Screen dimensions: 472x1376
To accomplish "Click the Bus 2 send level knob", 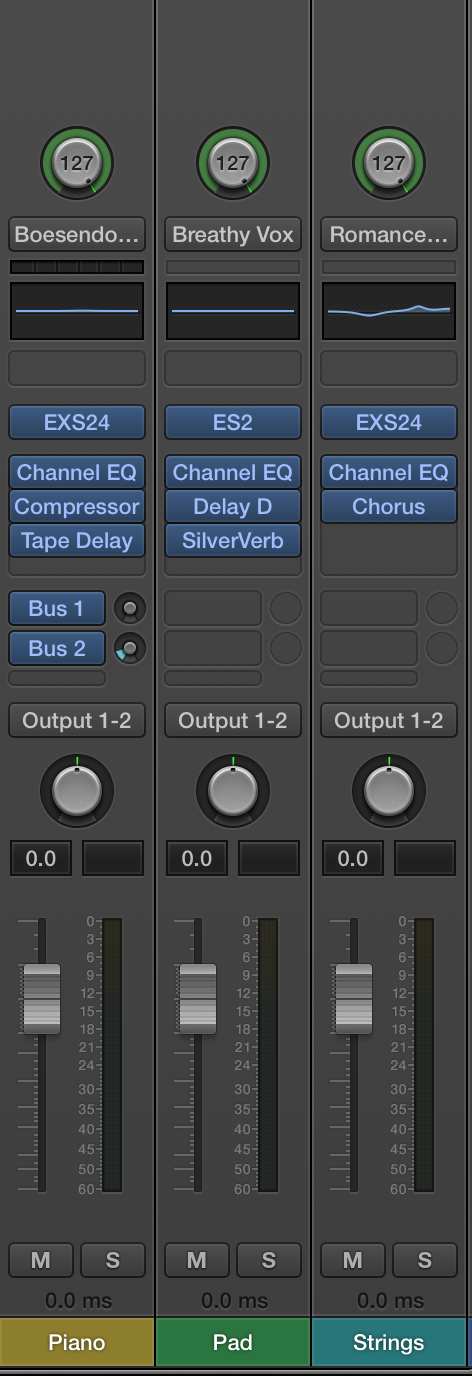I will [129, 648].
